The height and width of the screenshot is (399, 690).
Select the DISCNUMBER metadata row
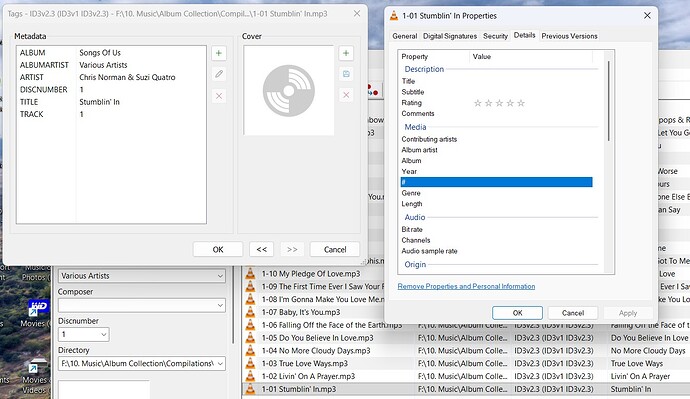coord(111,90)
